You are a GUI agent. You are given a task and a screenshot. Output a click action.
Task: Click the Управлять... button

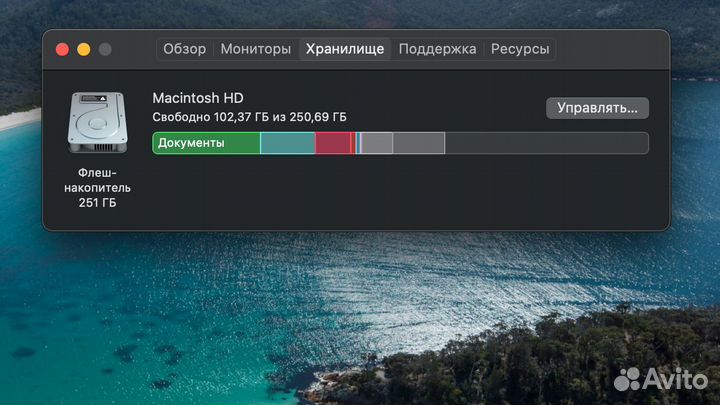click(x=597, y=108)
